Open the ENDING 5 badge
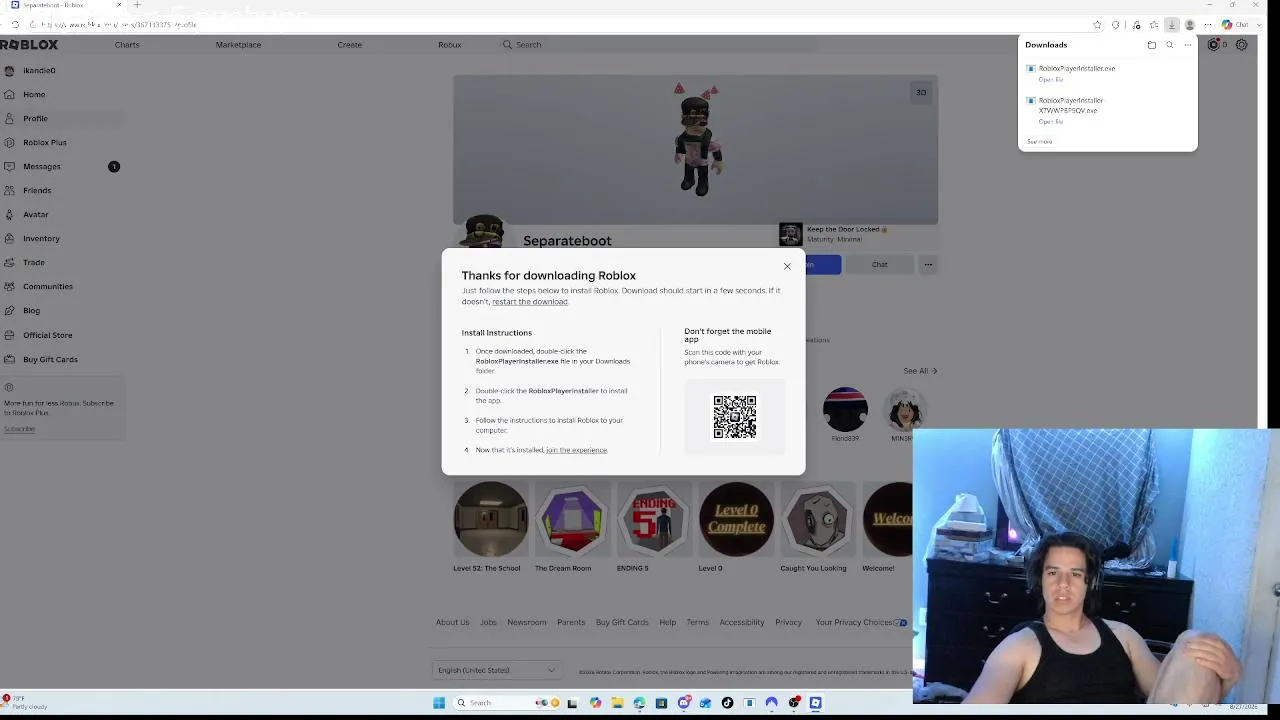 [654, 519]
